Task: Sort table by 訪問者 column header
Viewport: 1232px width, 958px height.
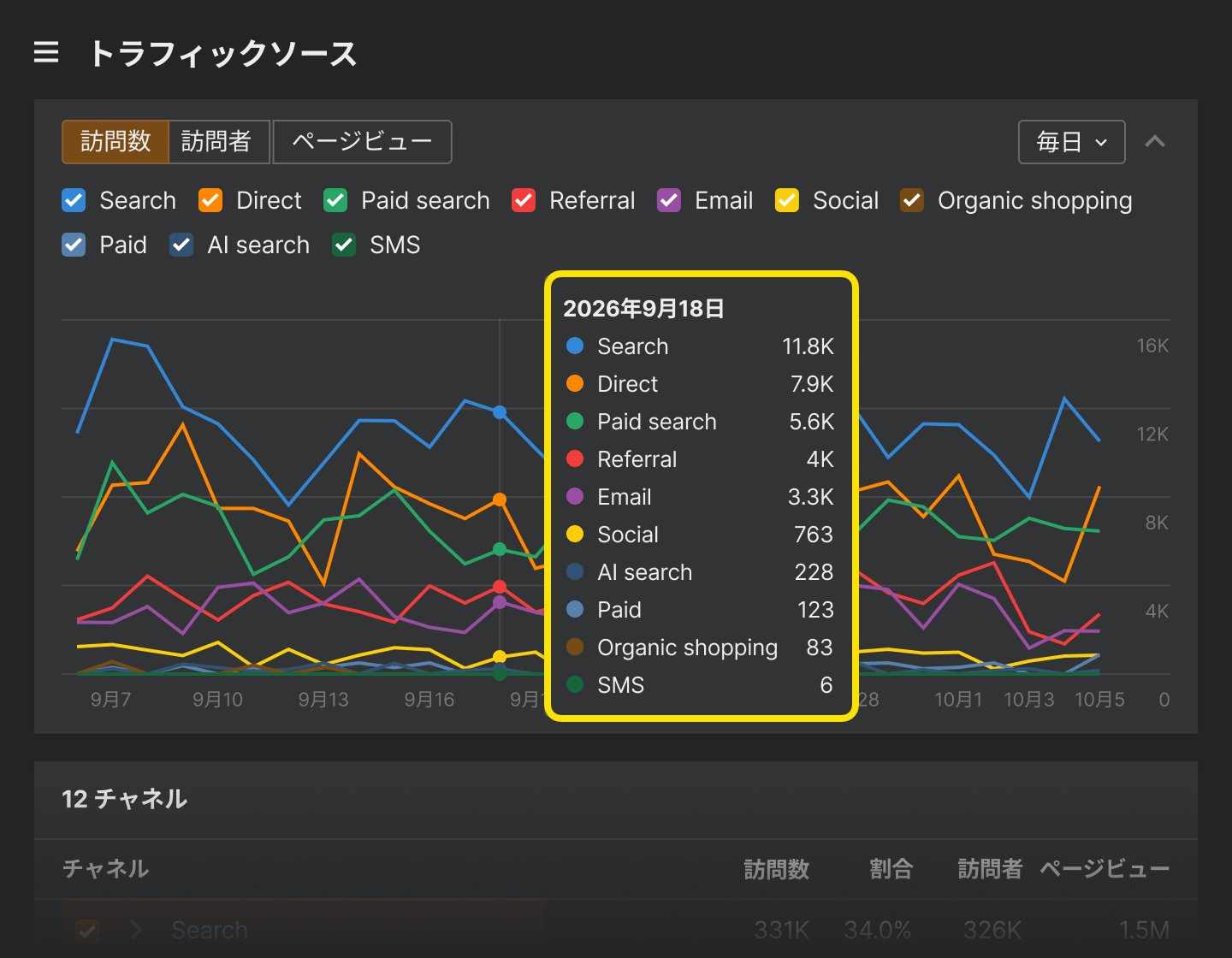Action: [x=990, y=869]
